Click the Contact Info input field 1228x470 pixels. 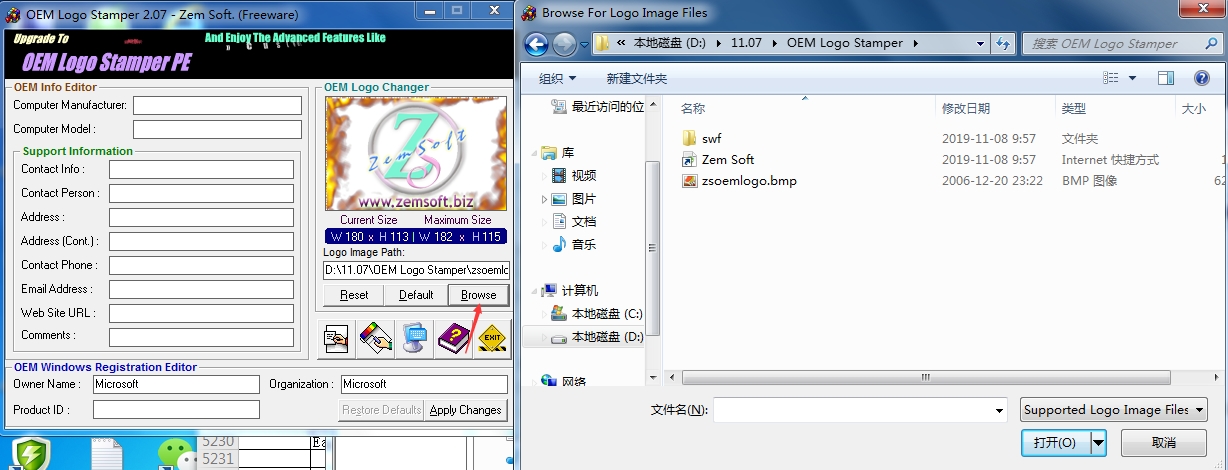(x=201, y=169)
